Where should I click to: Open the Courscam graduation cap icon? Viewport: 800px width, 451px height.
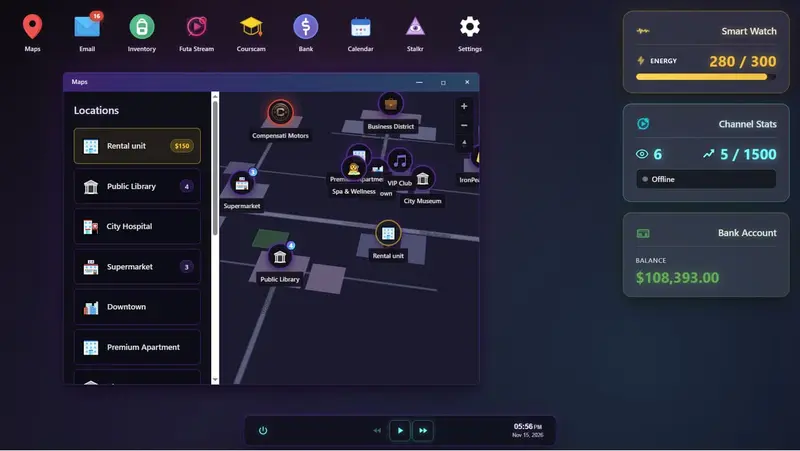(251, 27)
